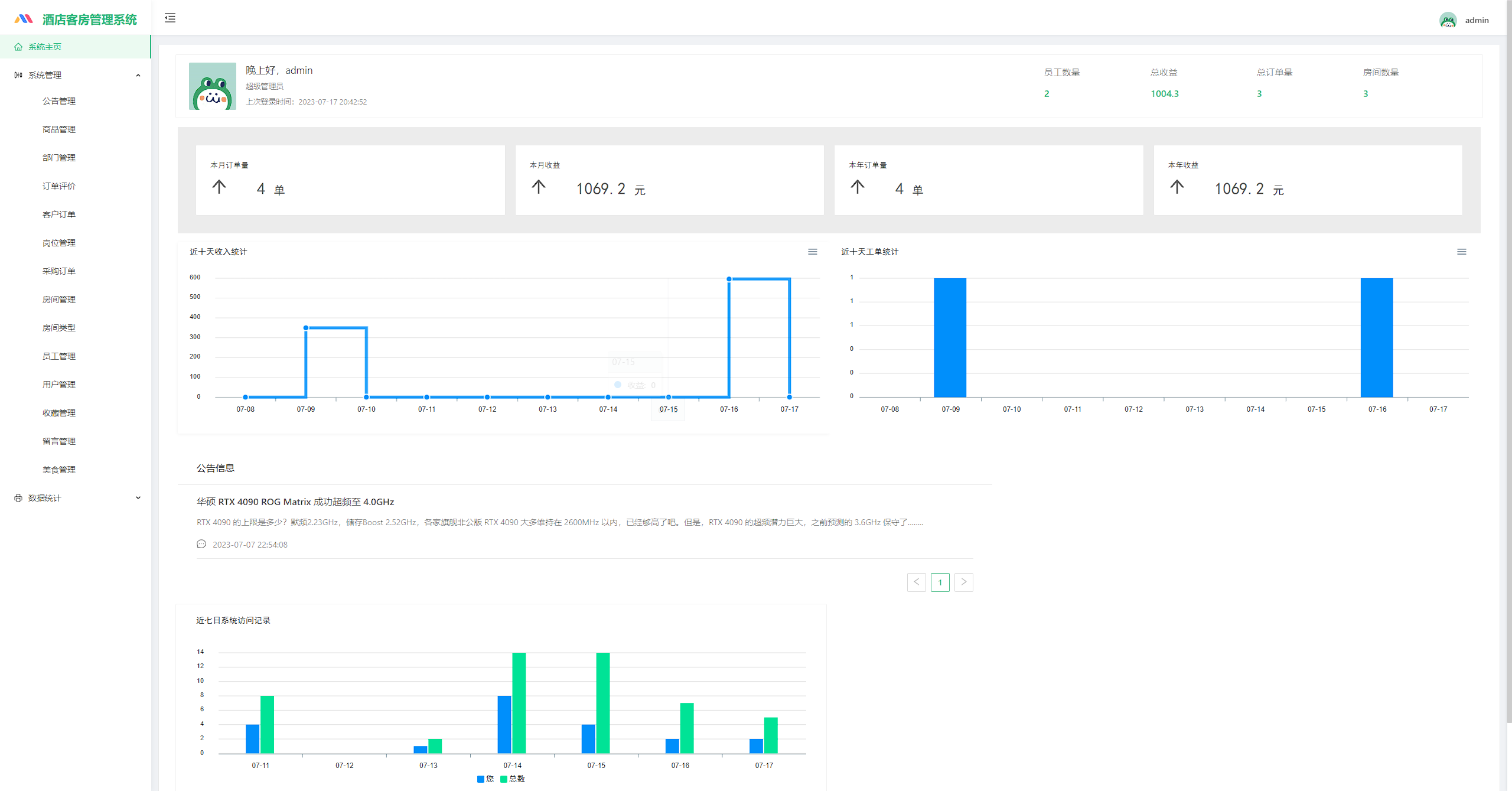Expand the 数据统计 submenu chevron

click(138, 498)
